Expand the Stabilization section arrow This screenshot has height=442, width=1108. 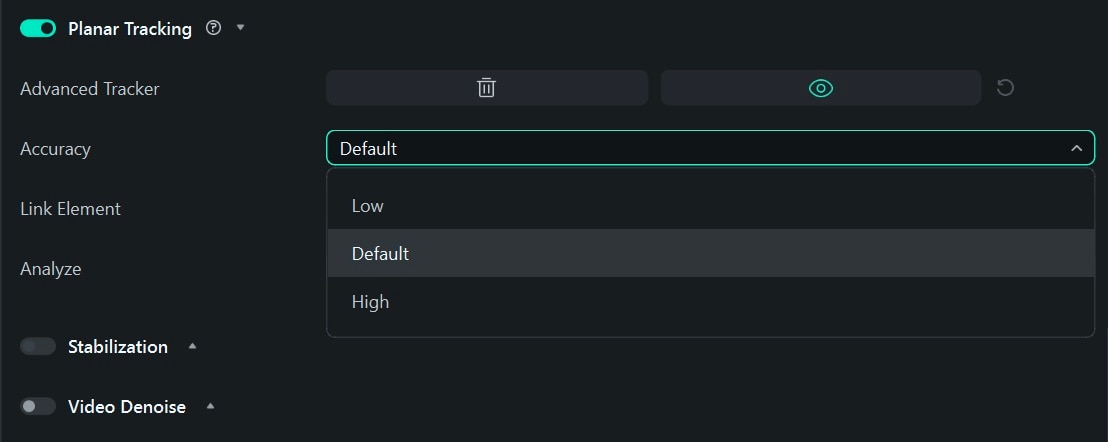point(193,347)
